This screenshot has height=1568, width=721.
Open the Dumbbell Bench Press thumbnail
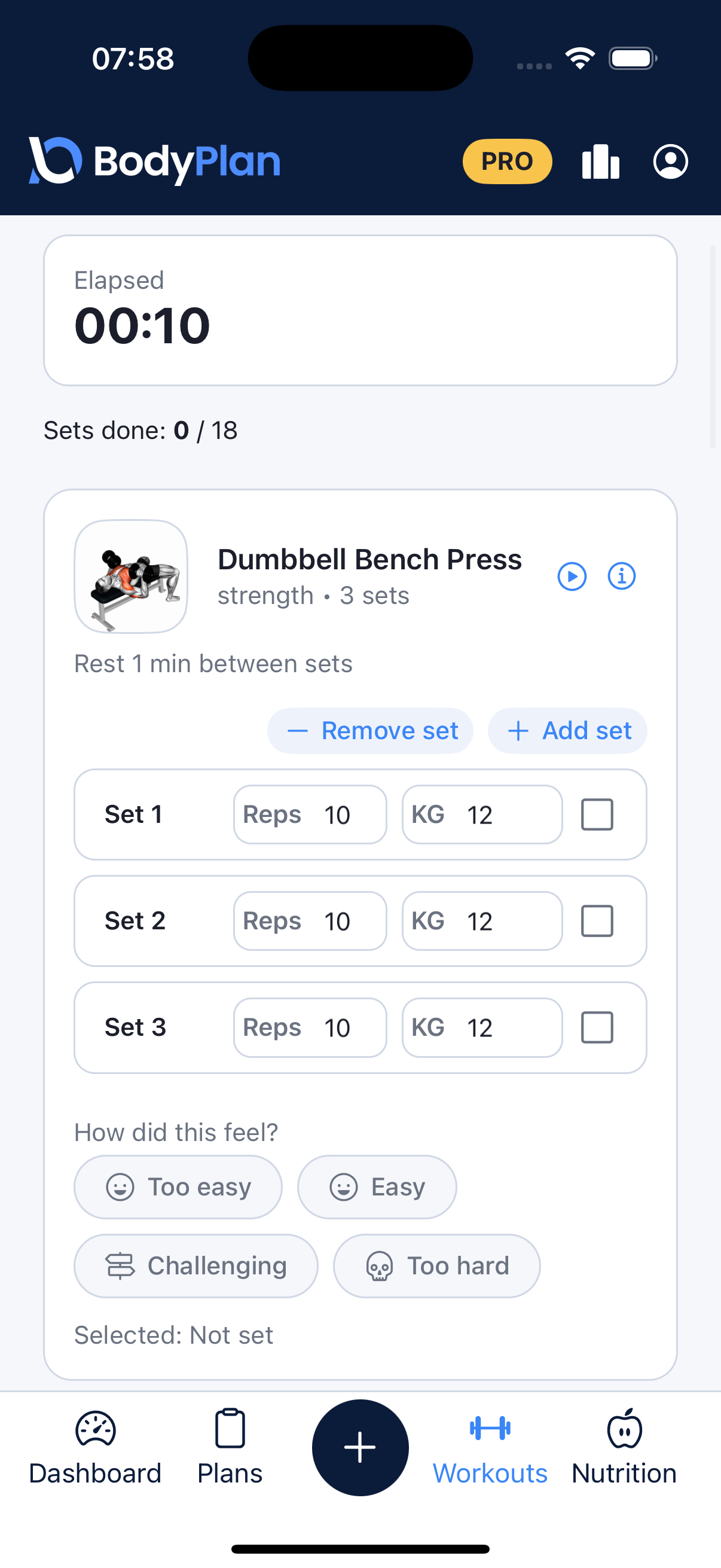tap(131, 576)
